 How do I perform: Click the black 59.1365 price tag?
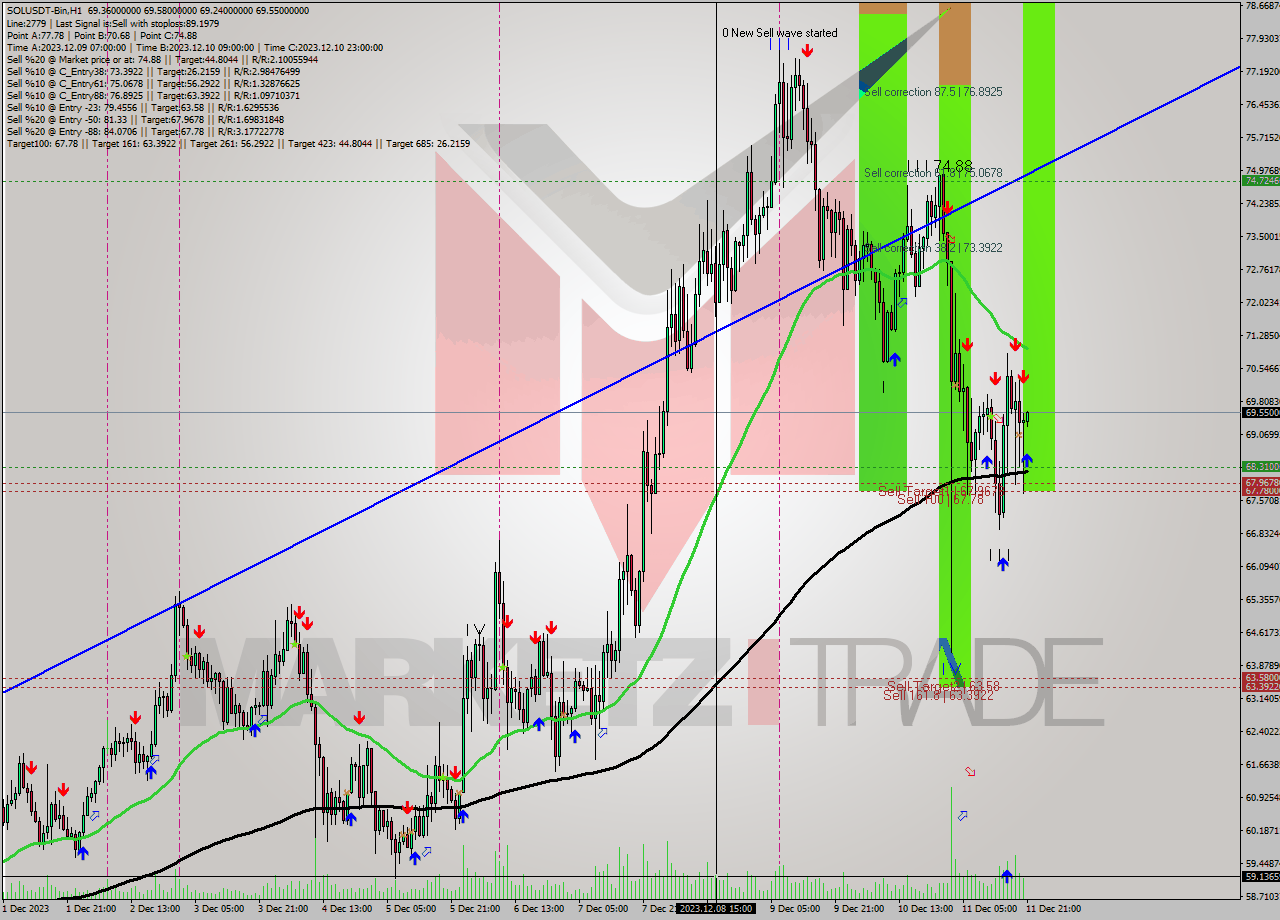[1261, 877]
